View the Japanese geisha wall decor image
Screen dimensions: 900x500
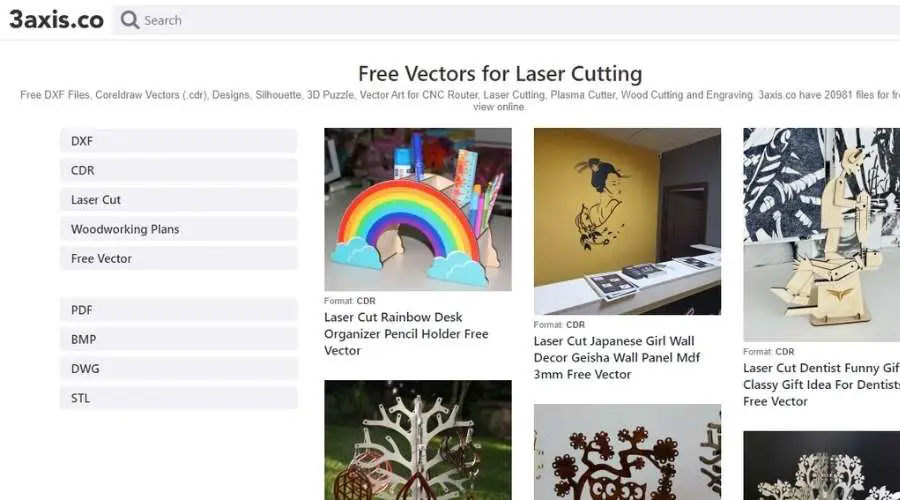(x=627, y=221)
